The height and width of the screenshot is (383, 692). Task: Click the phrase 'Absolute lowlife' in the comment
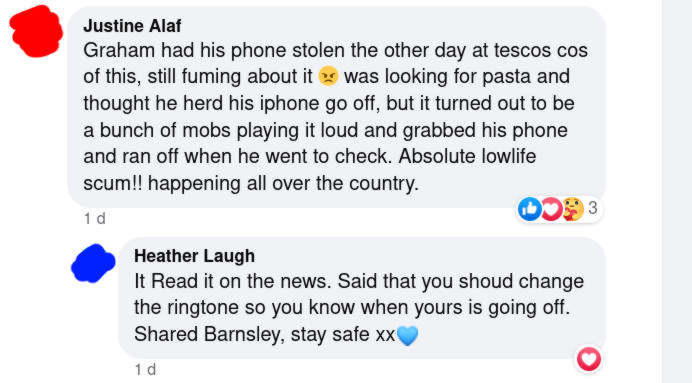coord(467,156)
